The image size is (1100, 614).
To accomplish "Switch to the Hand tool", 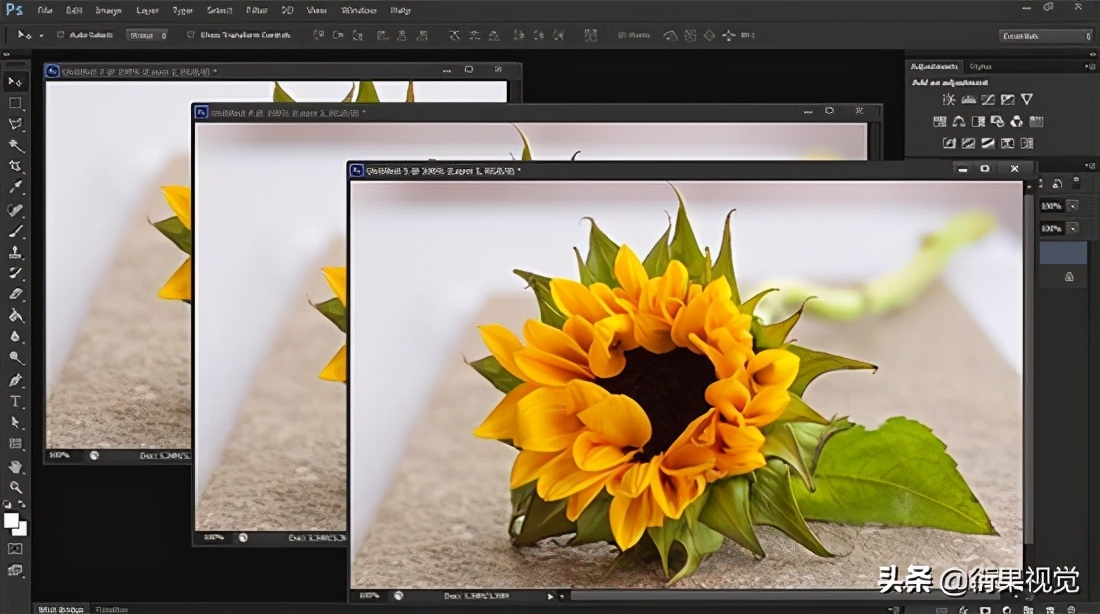I will [15, 466].
